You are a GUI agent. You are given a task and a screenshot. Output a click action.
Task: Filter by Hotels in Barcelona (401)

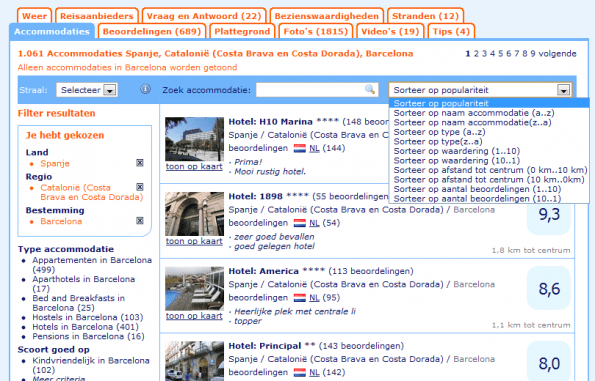point(85,327)
